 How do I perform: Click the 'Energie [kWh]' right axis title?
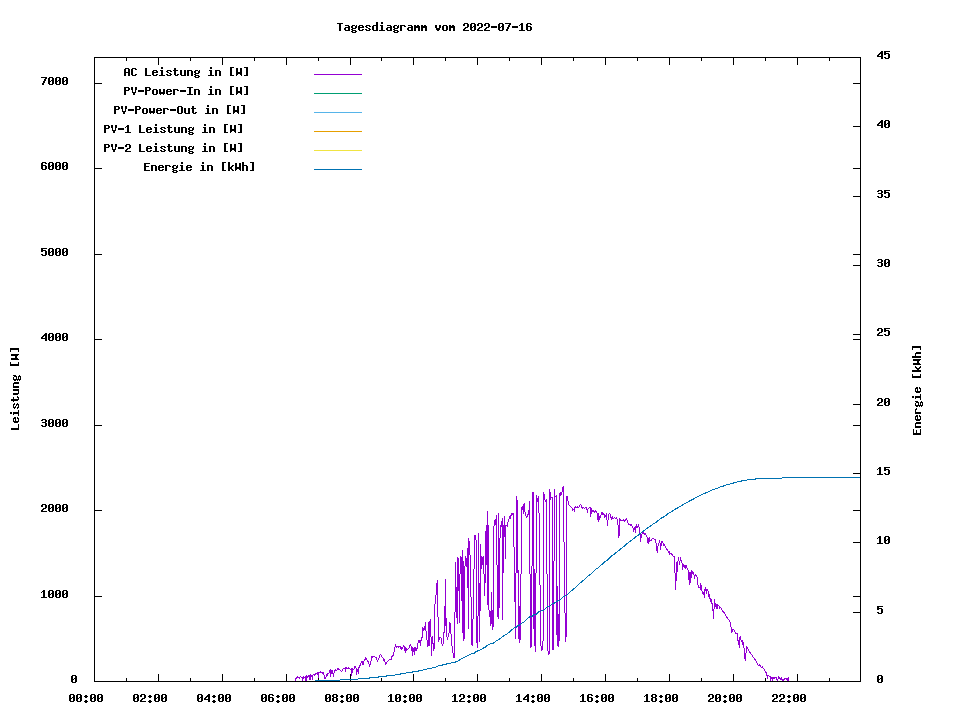click(918, 390)
